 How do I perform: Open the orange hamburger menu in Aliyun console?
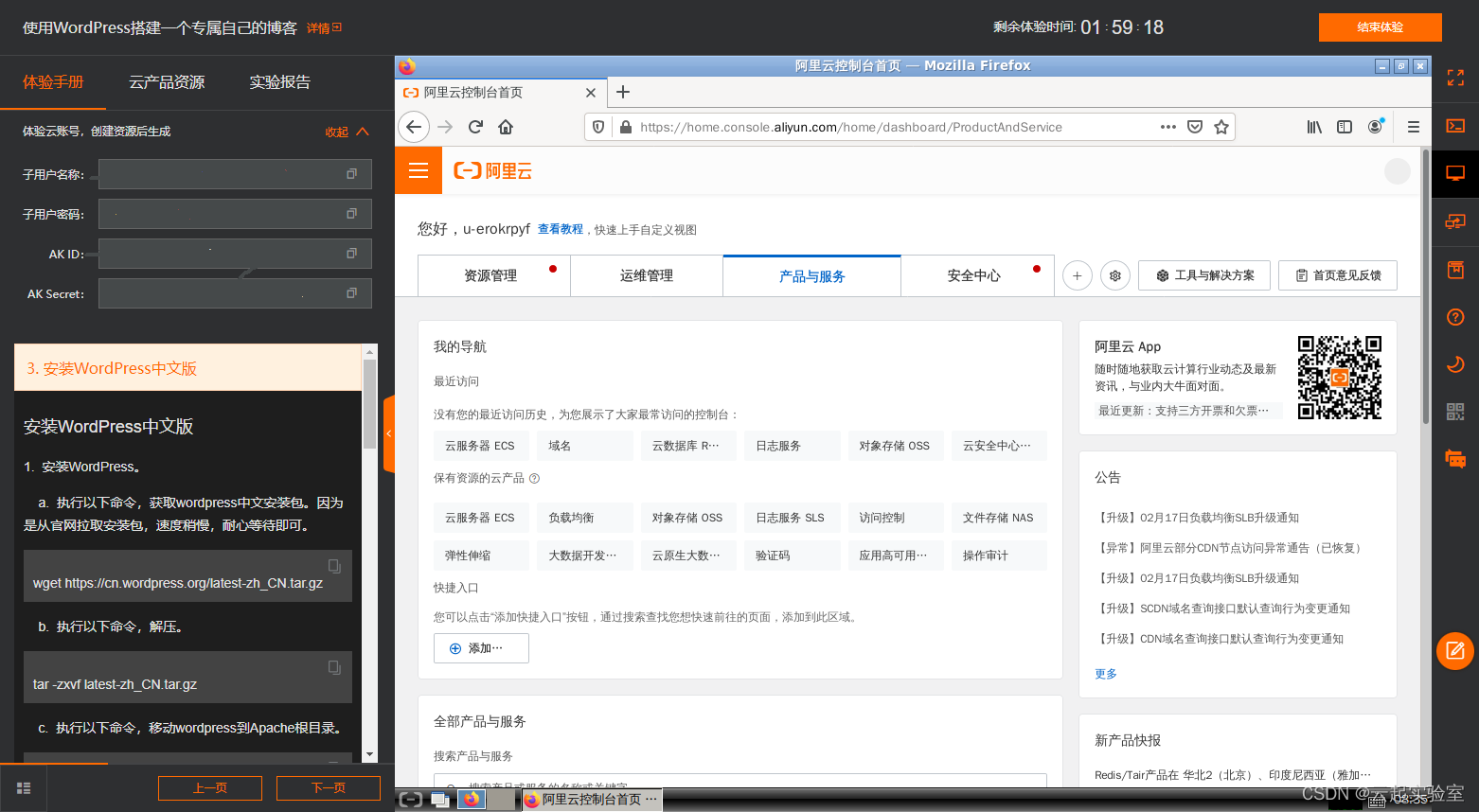pos(419,170)
